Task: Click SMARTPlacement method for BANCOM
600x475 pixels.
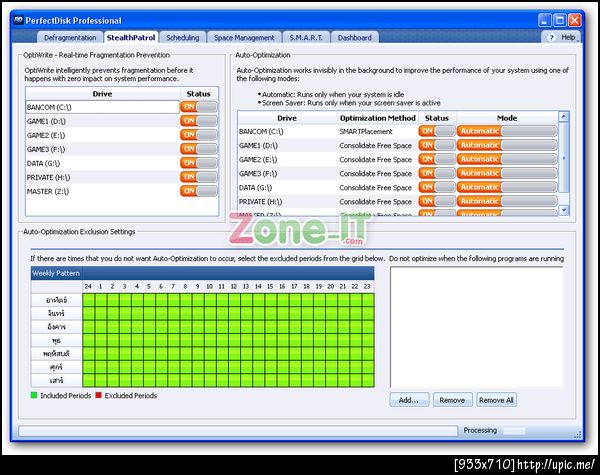Action: (366, 131)
